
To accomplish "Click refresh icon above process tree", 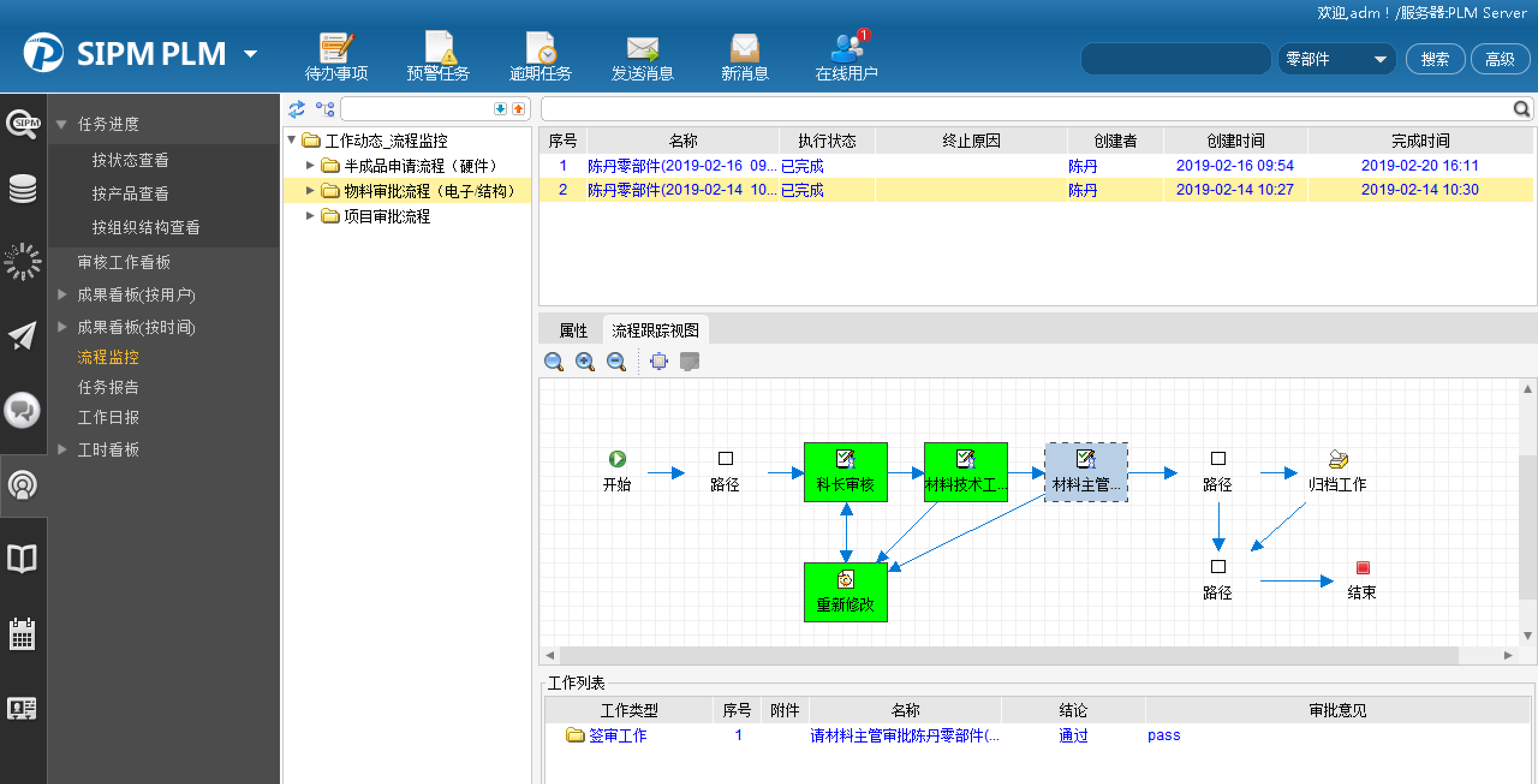I will (x=297, y=109).
